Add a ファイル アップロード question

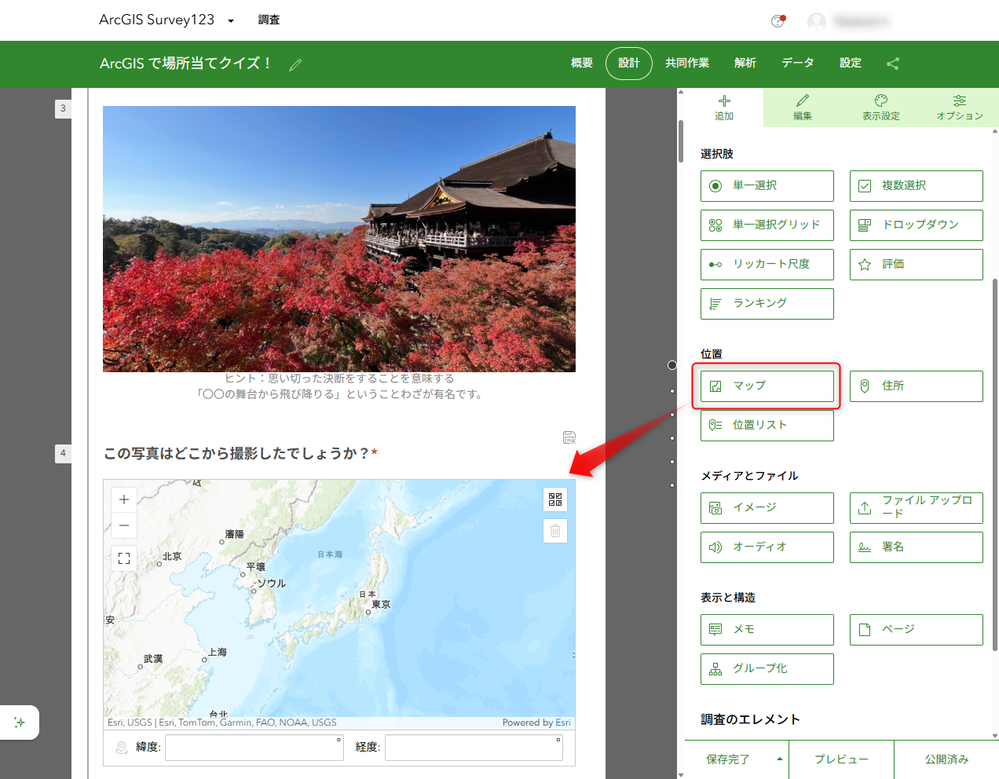916,508
